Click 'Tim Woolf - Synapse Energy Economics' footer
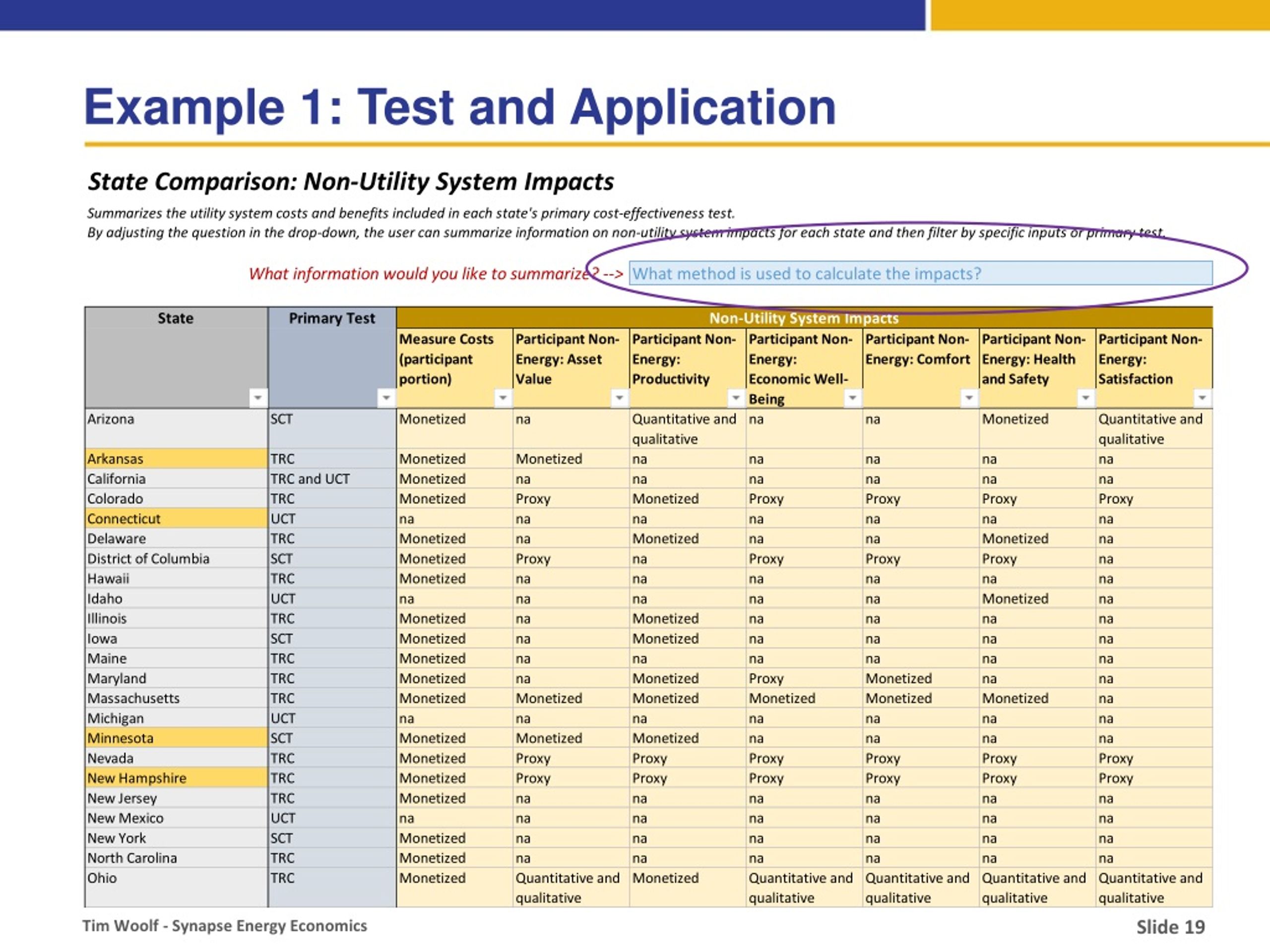The width and height of the screenshot is (1270, 952). click(x=225, y=926)
